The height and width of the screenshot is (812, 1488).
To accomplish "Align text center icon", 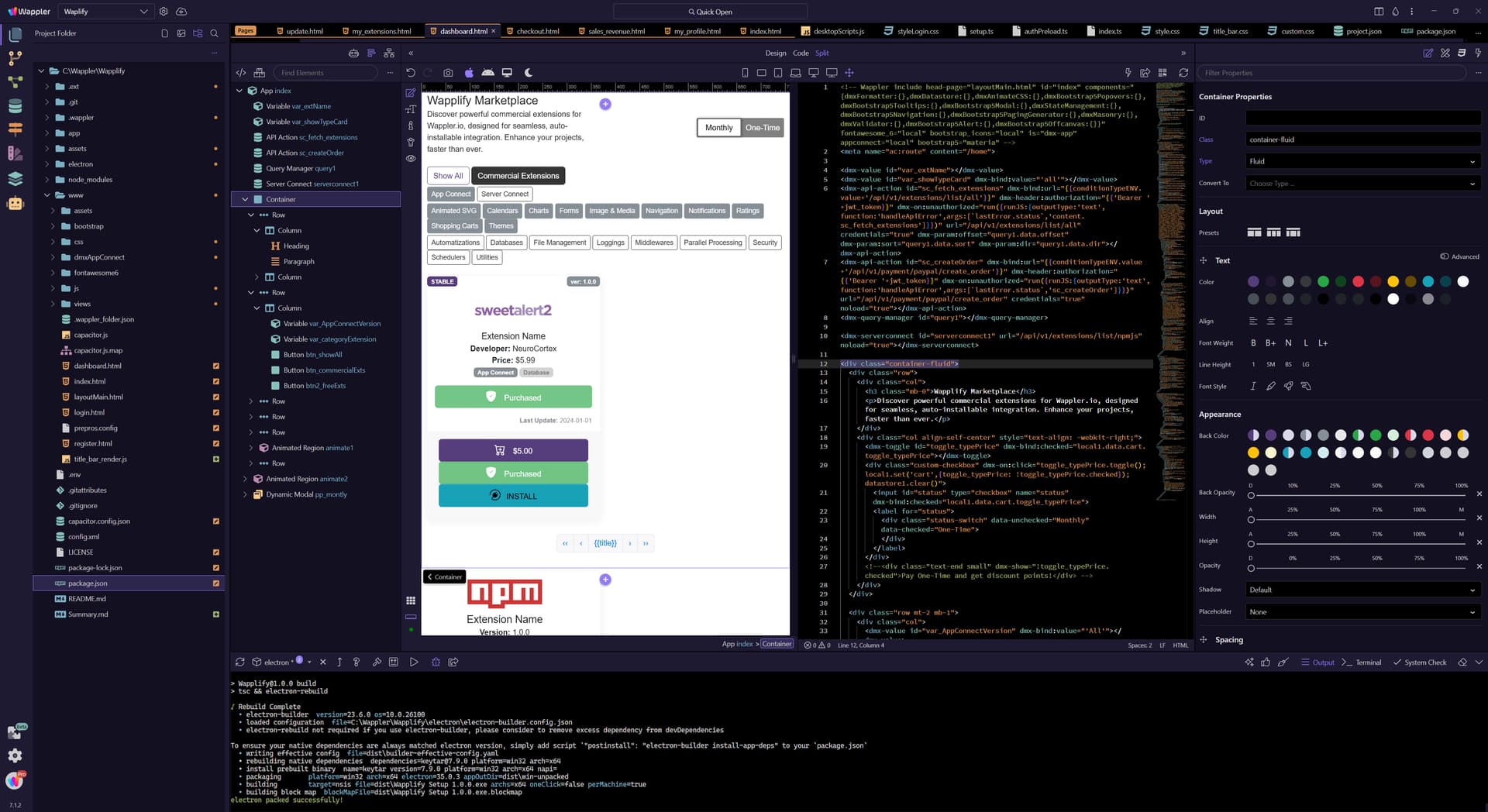I will tap(1270, 321).
